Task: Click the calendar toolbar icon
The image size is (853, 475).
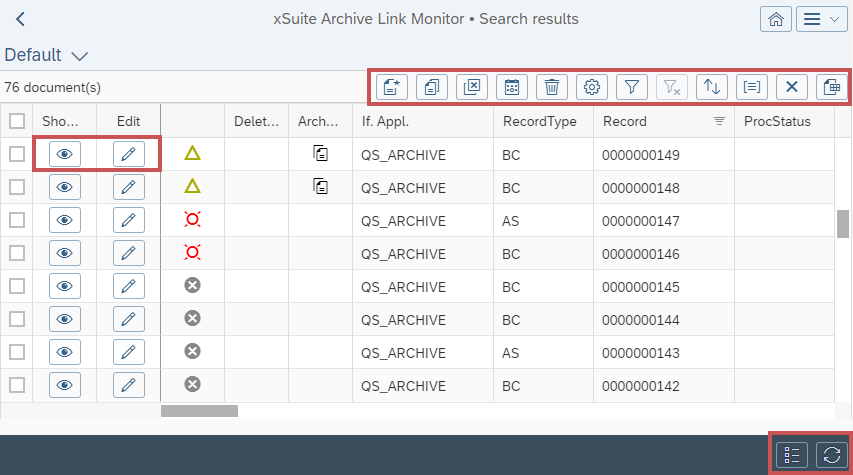Action: [512, 87]
